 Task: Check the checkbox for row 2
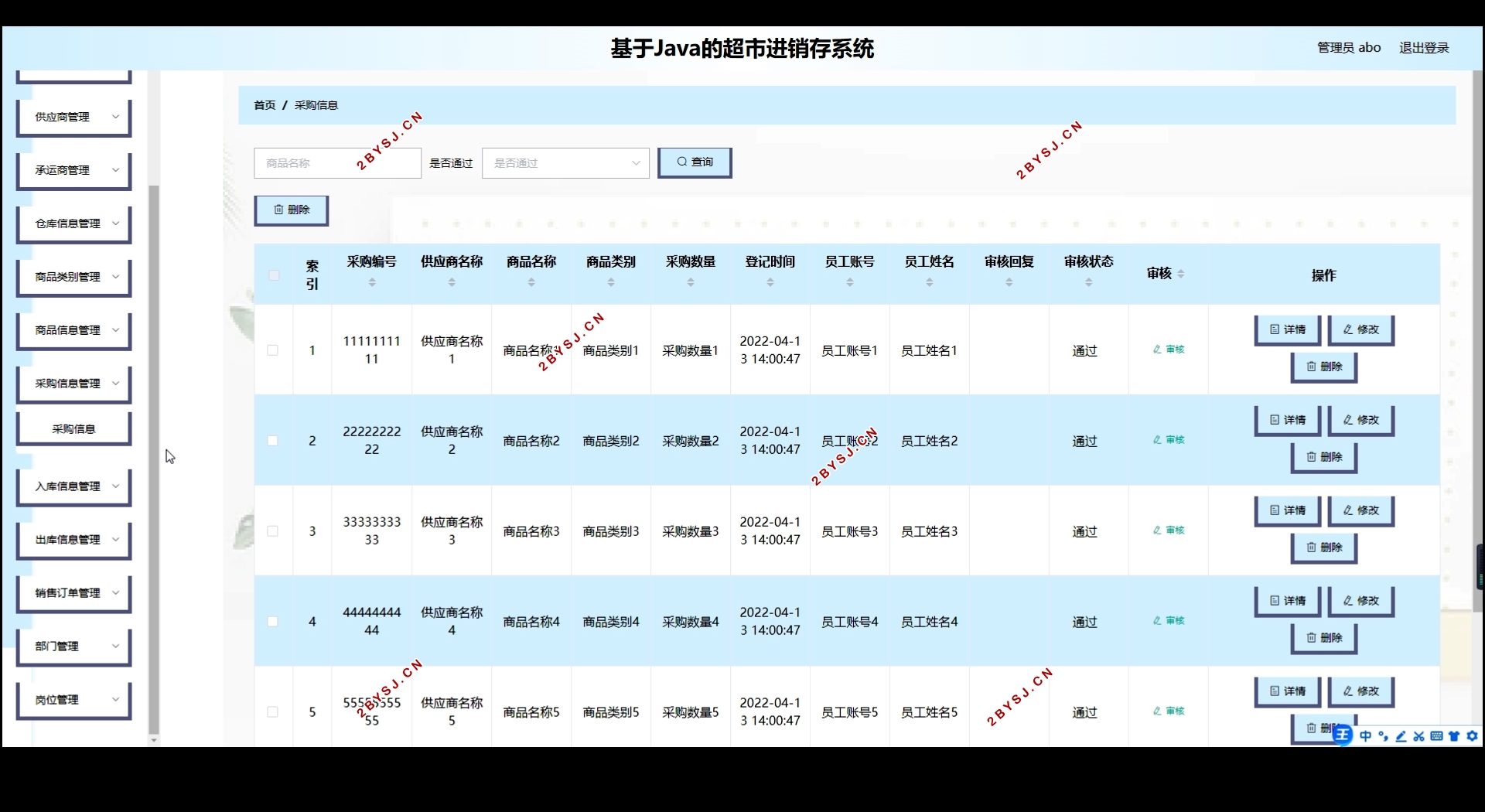[273, 441]
